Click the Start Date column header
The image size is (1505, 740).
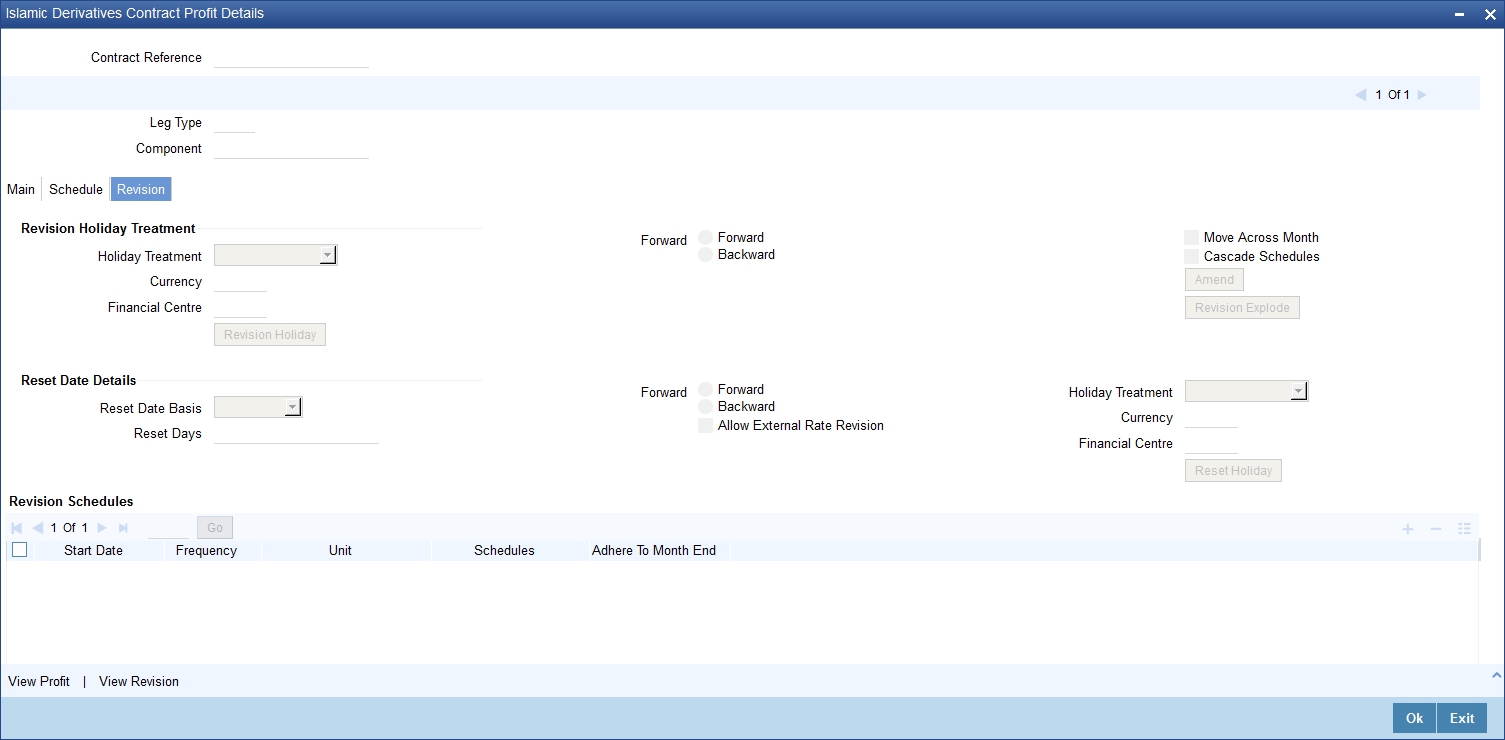(93, 551)
